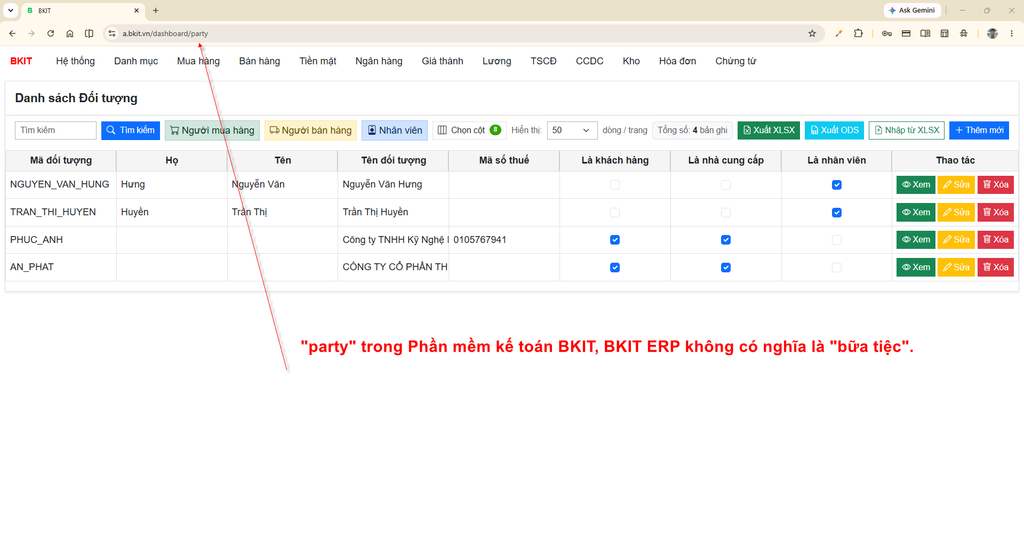This screenshot has width=1024, height=550.
Task: Click Thêm mới to add a record
Action: point(979,130)
